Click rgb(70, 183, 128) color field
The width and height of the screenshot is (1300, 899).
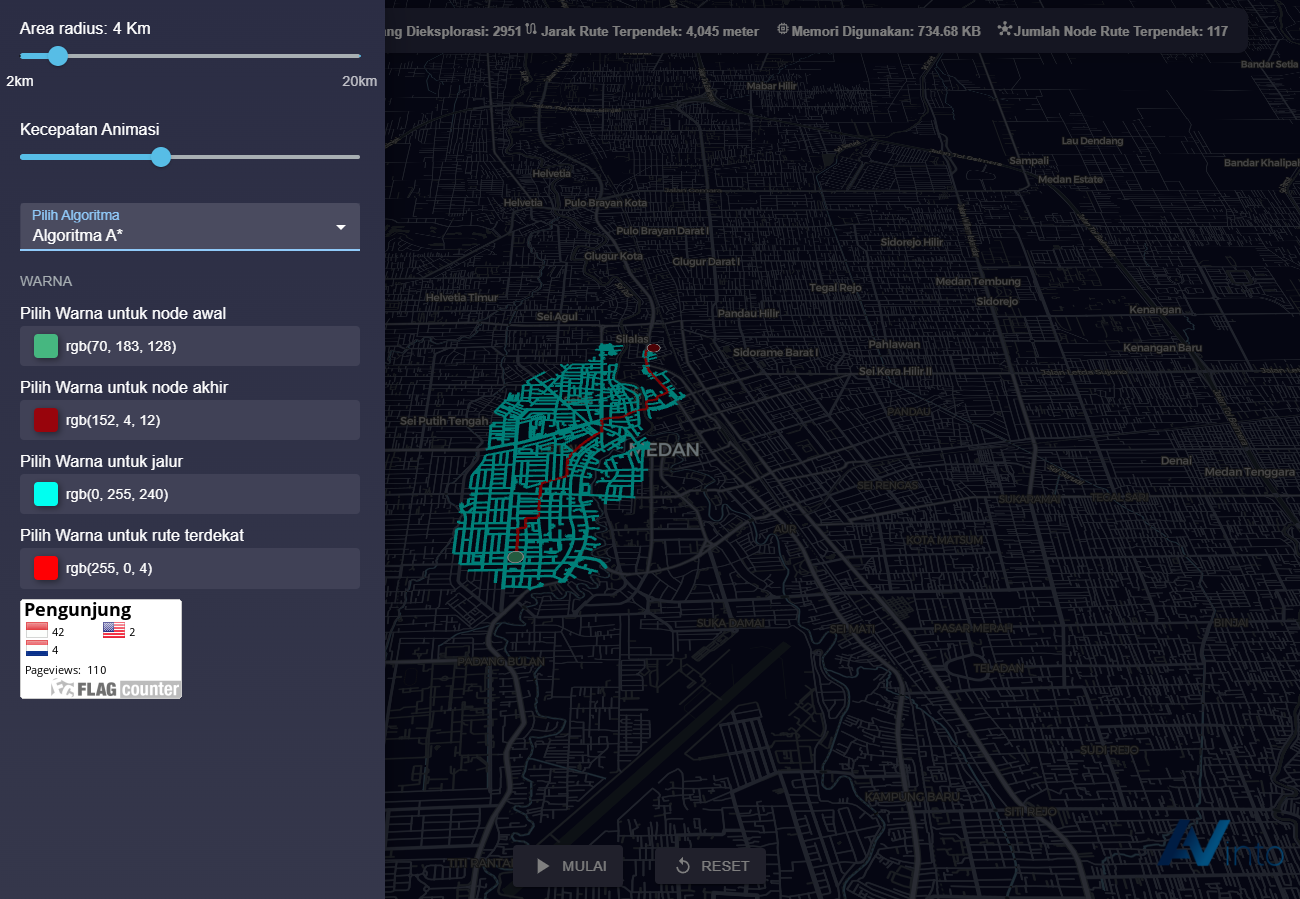(190, 346)
